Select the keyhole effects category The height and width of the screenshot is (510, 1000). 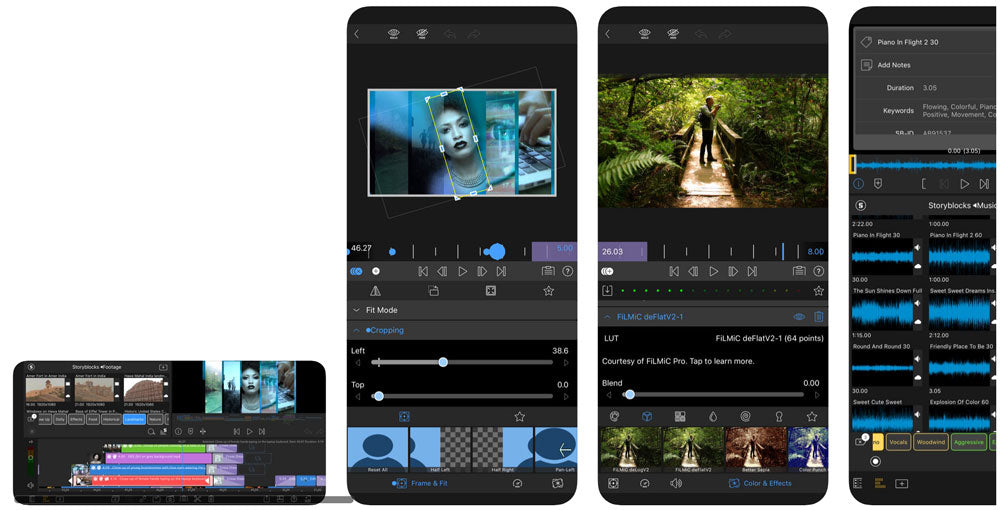click(x=779, y=416)
